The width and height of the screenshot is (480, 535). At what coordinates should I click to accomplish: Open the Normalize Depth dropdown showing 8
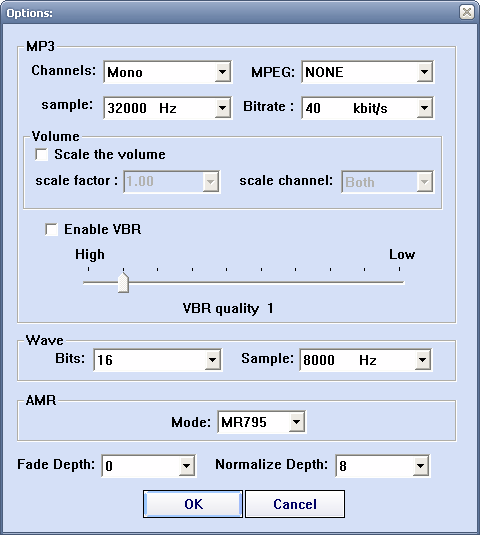[383, 465]
